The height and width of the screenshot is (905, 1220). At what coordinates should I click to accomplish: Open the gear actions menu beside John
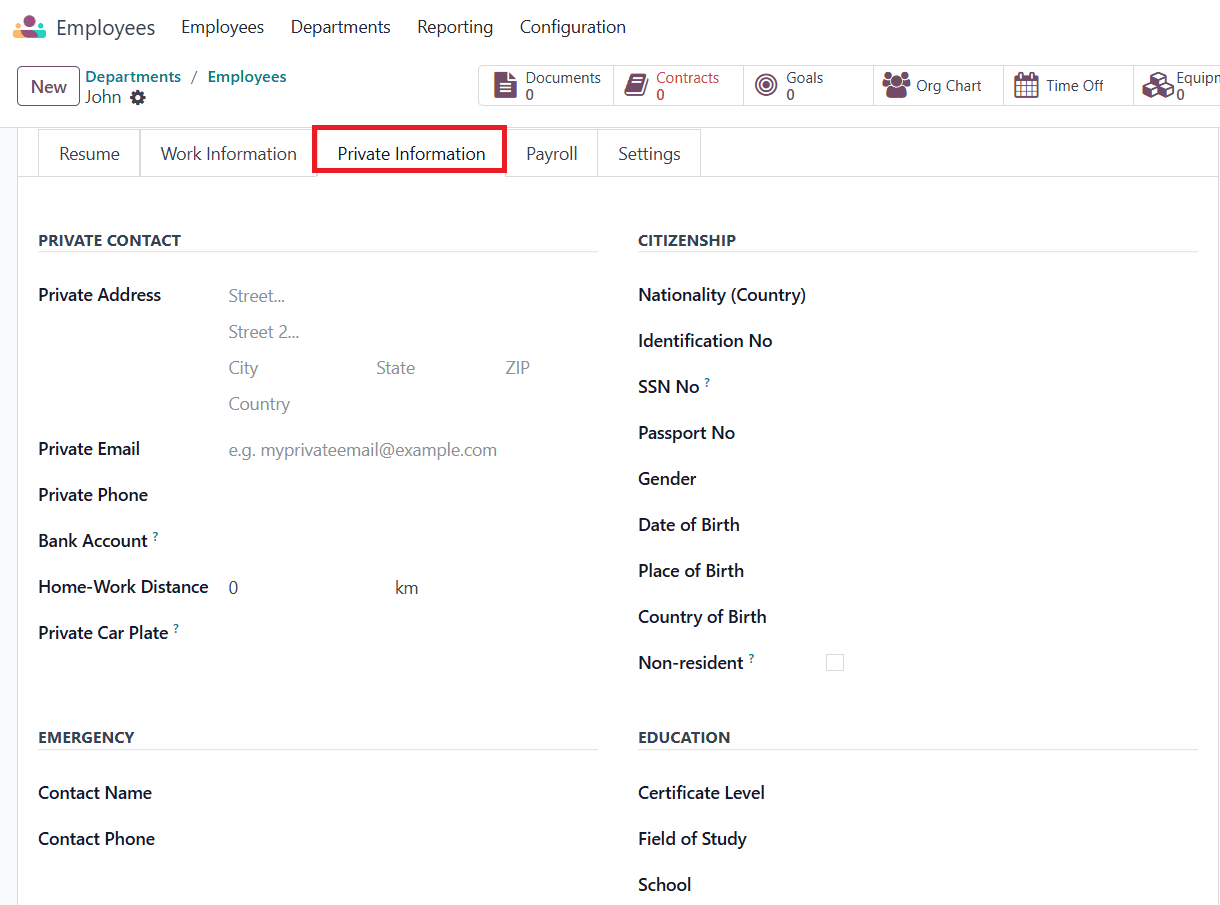tap(138, 98)
